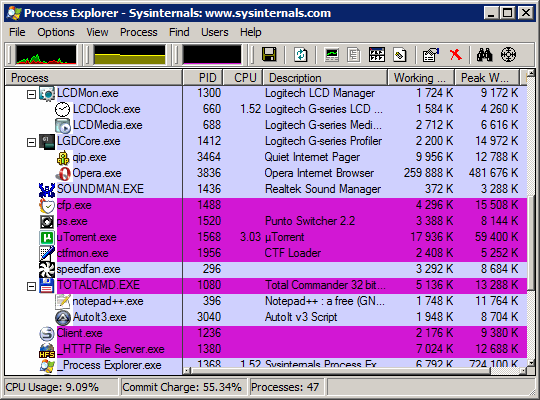Click the CPU Usage status bar panel
540x400 pixels.
click(x=61, y=387)
